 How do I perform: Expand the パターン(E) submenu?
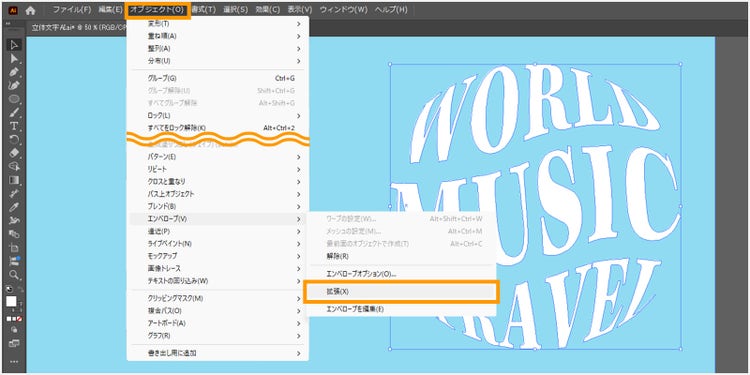pyautogui.click(x=218, y=156)
